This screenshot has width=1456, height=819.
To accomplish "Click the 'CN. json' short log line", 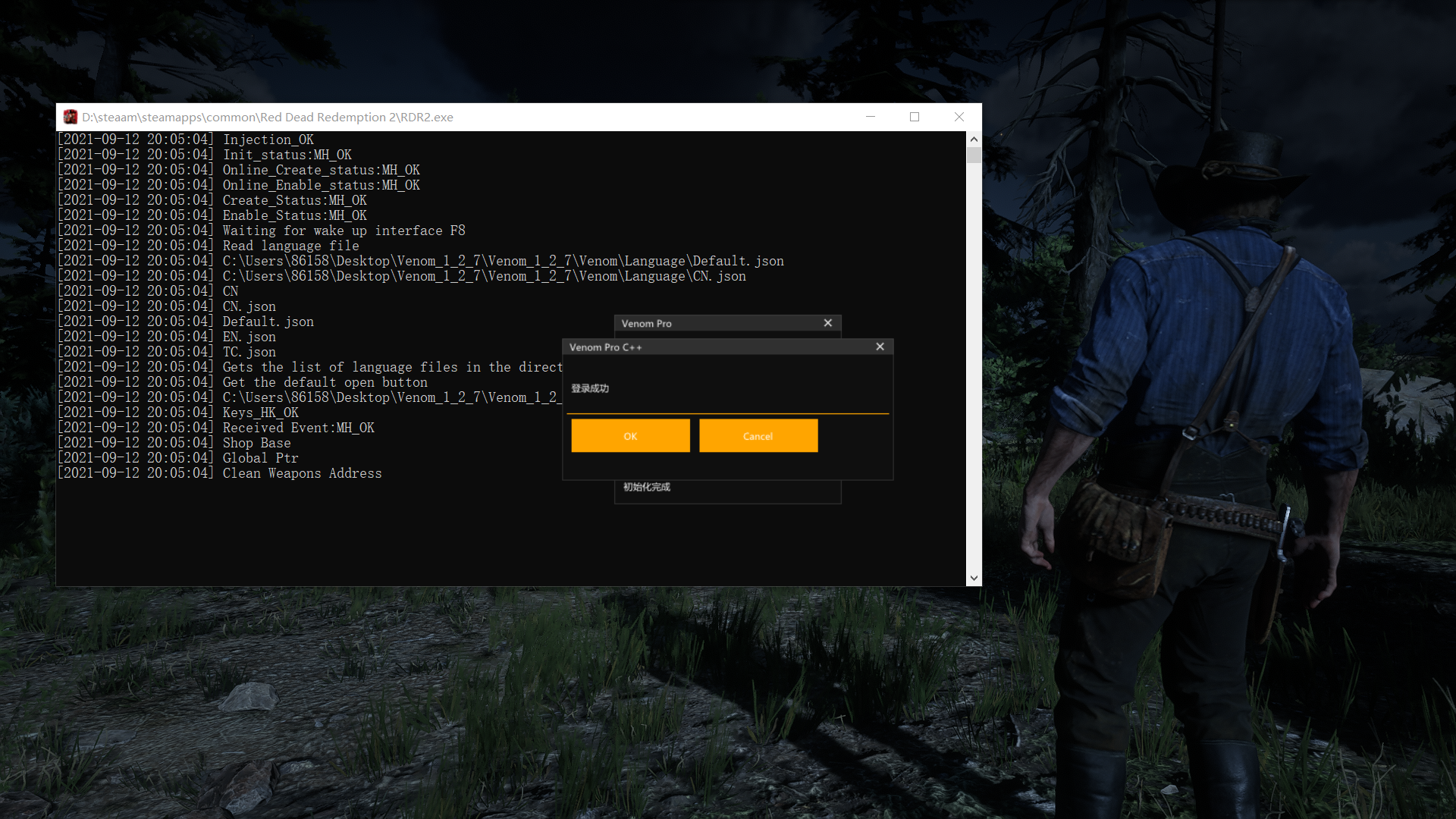I will 167,306.
